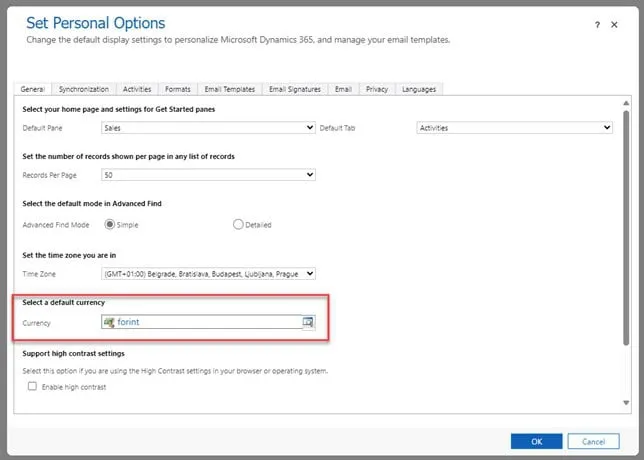Select the Simple Advanced Find mode

109,225
